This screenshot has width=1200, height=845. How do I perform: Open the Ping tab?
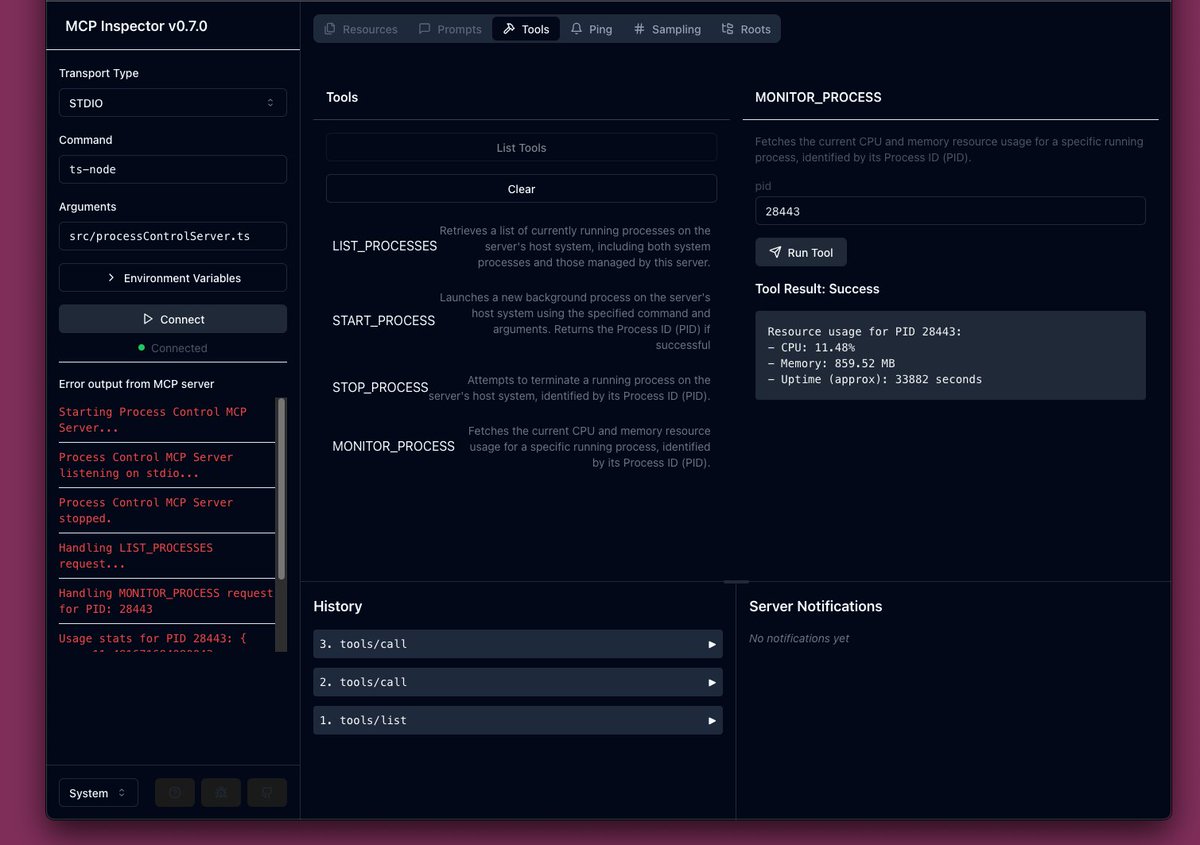591,29
